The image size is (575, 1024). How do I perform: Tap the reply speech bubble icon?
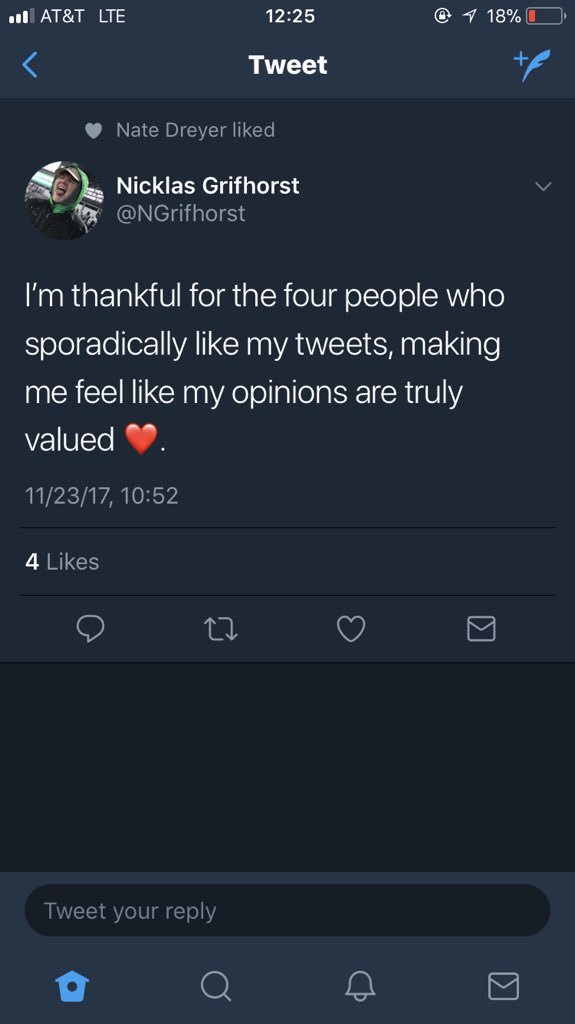coord(90,629)
